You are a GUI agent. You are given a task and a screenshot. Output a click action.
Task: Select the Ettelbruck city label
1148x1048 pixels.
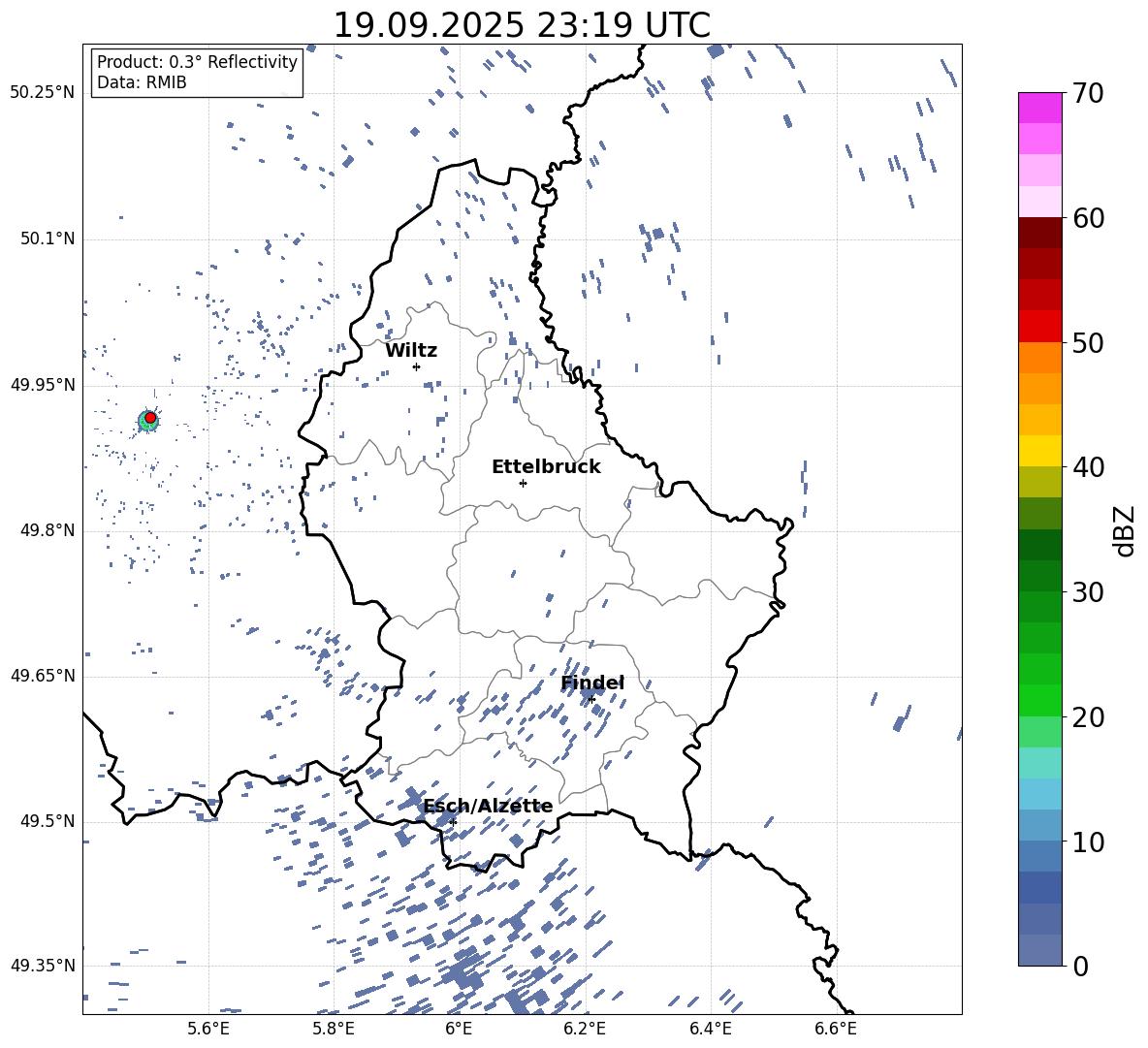(546, 467)
